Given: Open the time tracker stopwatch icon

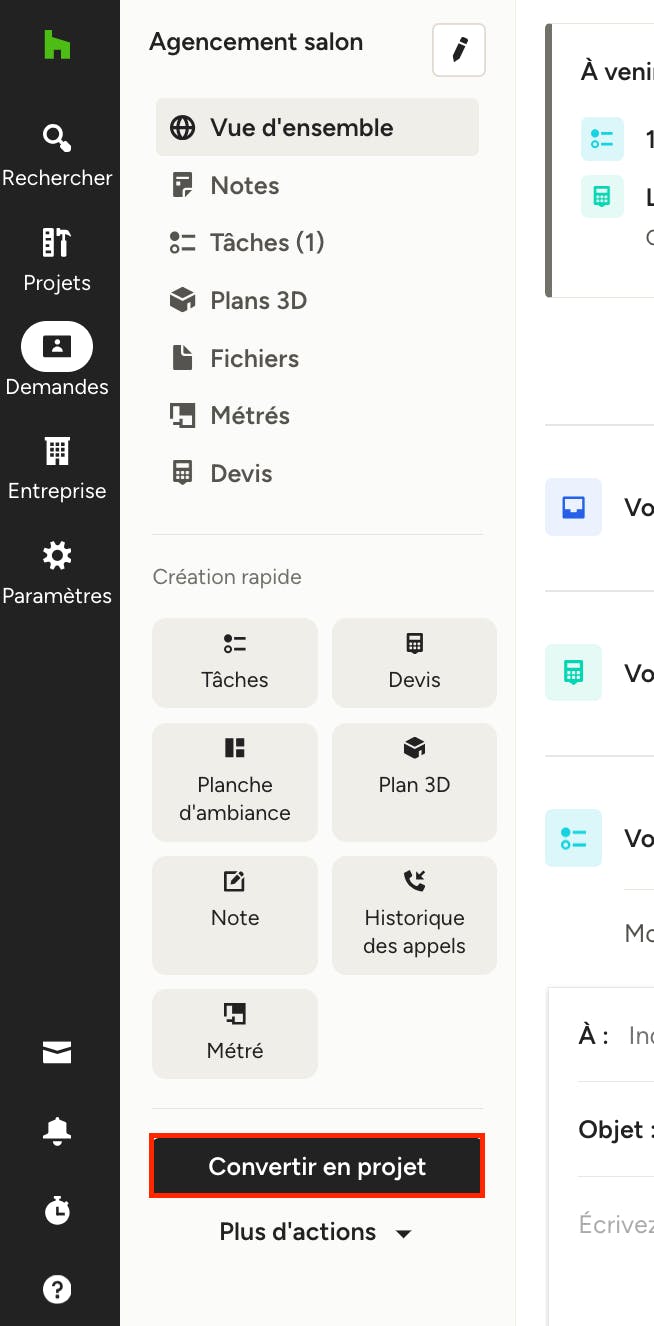Looking at the screenshot, I should tap(57, 1209).
